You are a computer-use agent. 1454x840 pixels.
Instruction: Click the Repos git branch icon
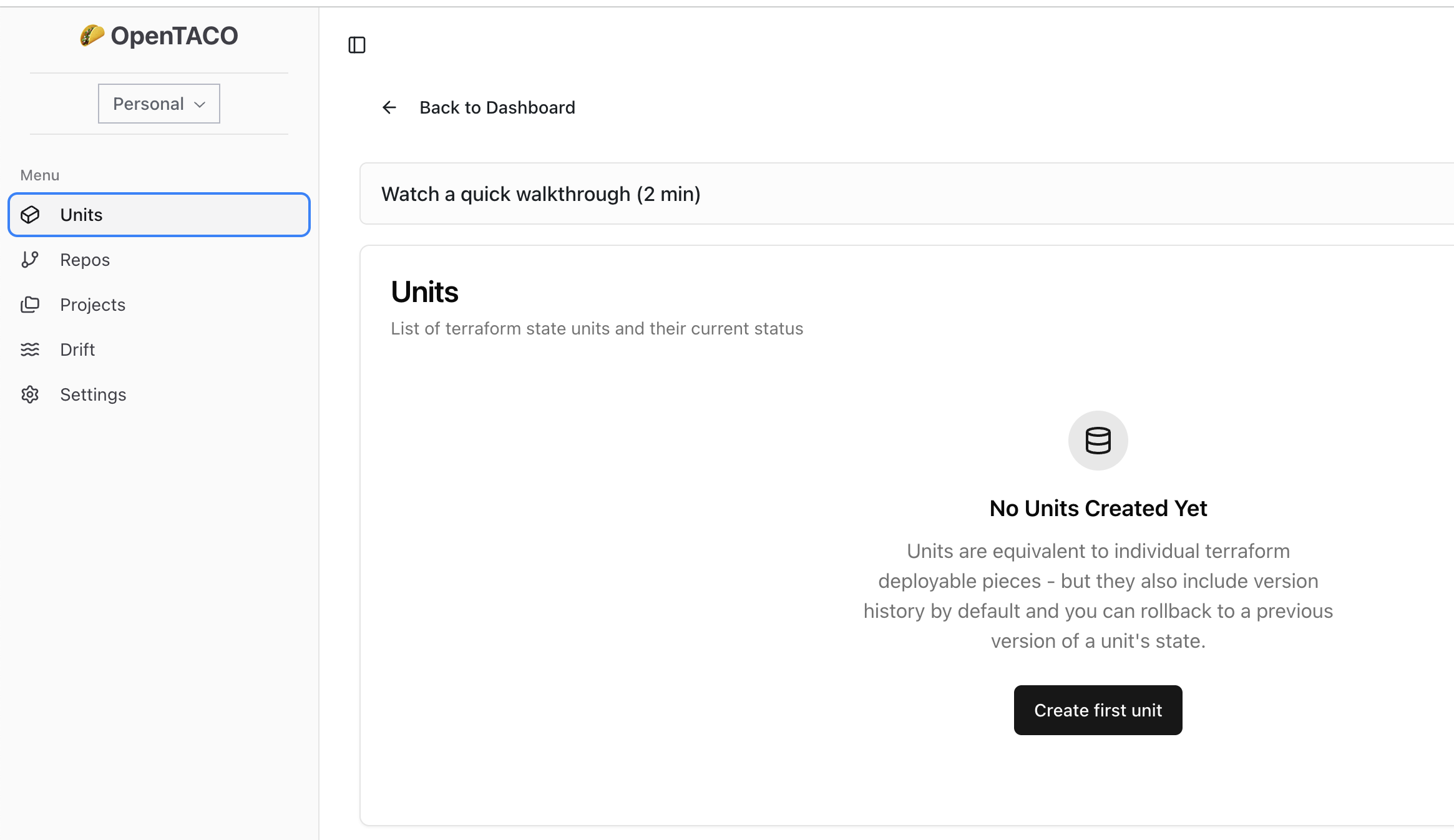30,260
